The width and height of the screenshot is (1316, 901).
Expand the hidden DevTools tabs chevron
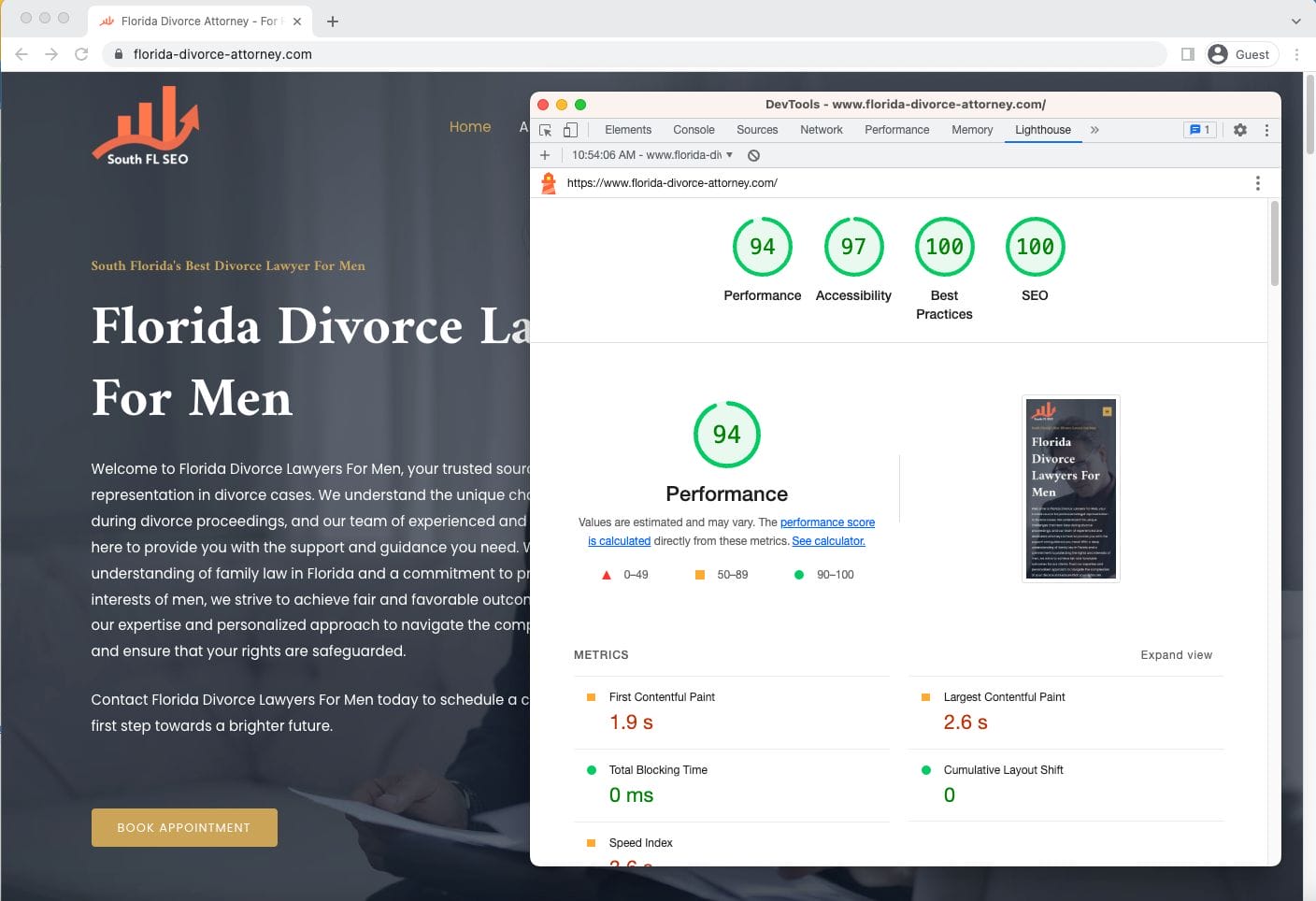[x=1094, y=130]
